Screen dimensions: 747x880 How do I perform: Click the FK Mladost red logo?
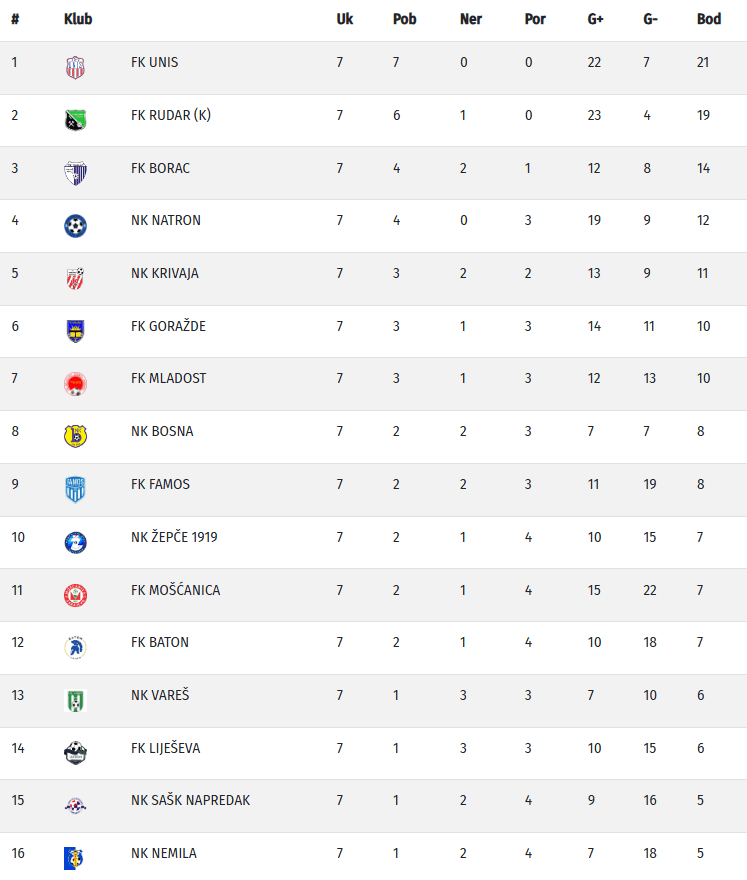(x=75, y=384)
